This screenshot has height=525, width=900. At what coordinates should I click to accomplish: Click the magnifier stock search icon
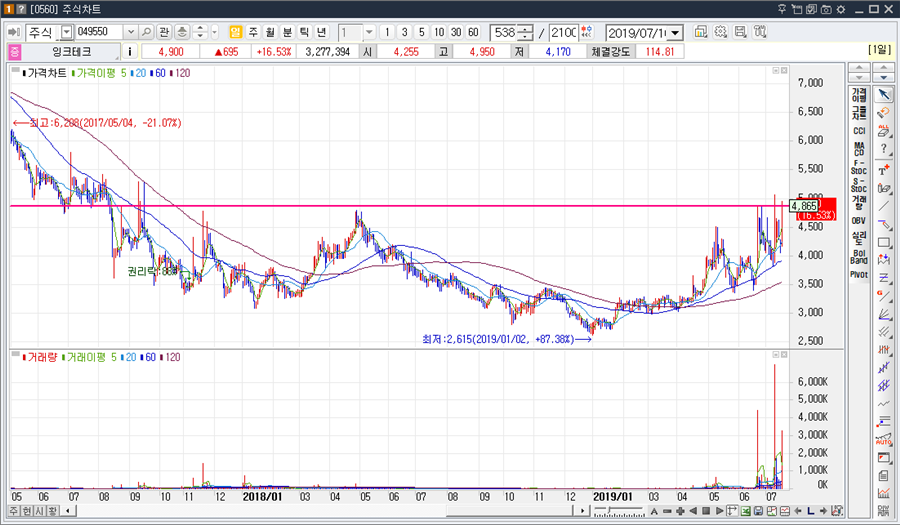[x=146, y=32]
